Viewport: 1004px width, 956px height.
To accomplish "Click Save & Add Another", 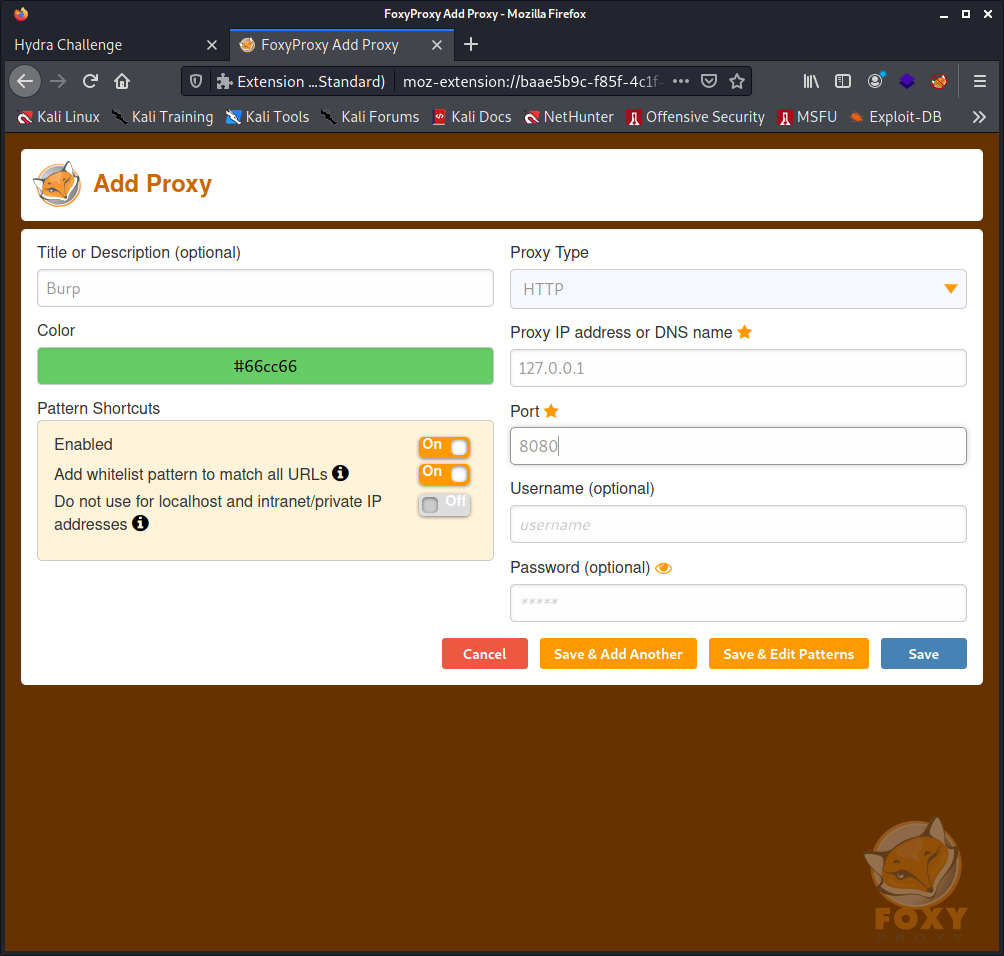I will pos(618,654).
